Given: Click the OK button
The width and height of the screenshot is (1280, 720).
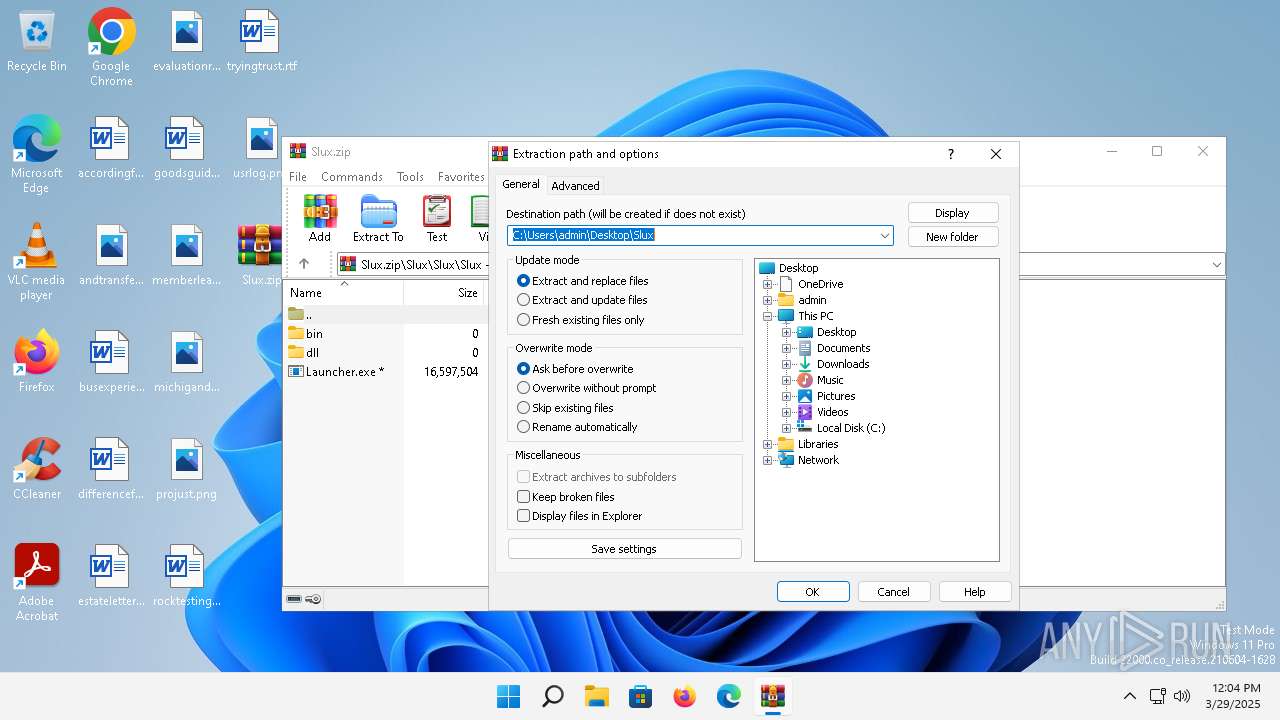Looking at the screenshot, I should tap(813, 592).
